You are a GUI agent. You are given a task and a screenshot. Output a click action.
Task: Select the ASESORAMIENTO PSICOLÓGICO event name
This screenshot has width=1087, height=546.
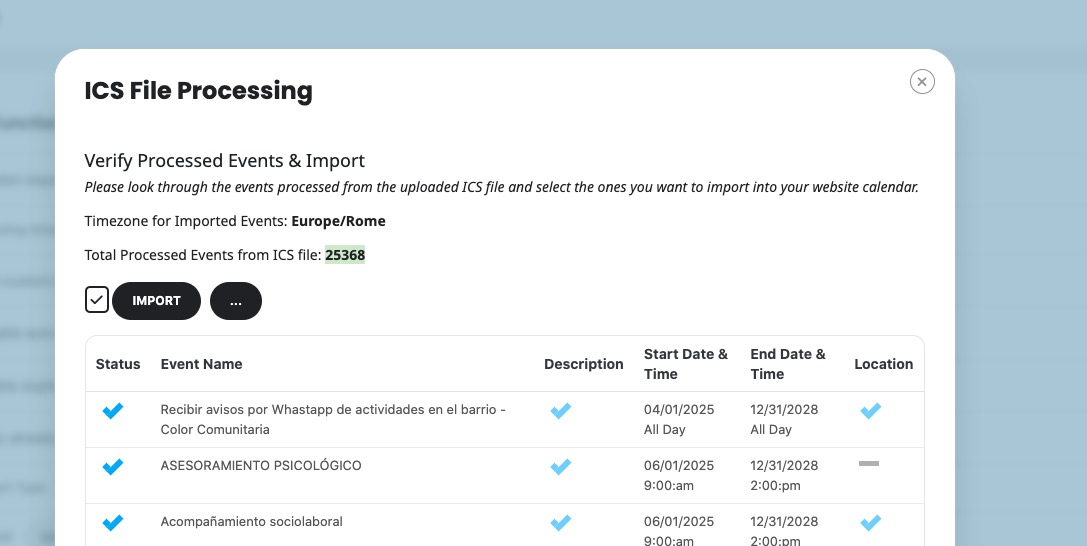[261, 466]
